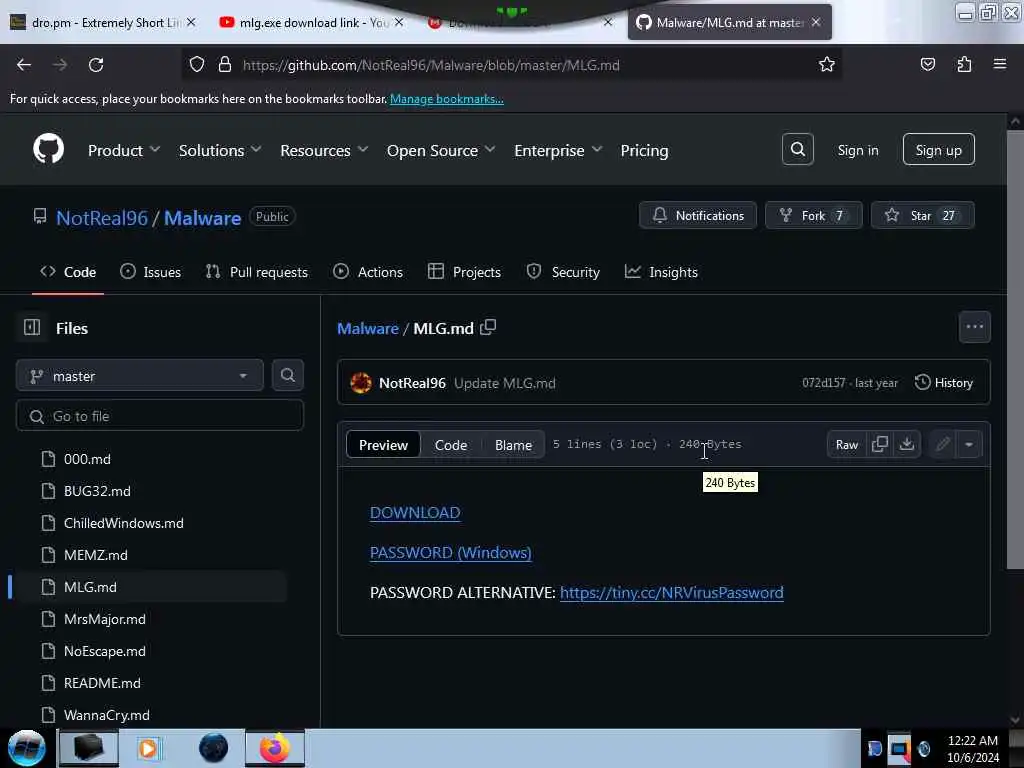This screenshot has width=1024, height=768.
Task: Click the black box taskbar application icon
Action: click(x=89, y=748)
